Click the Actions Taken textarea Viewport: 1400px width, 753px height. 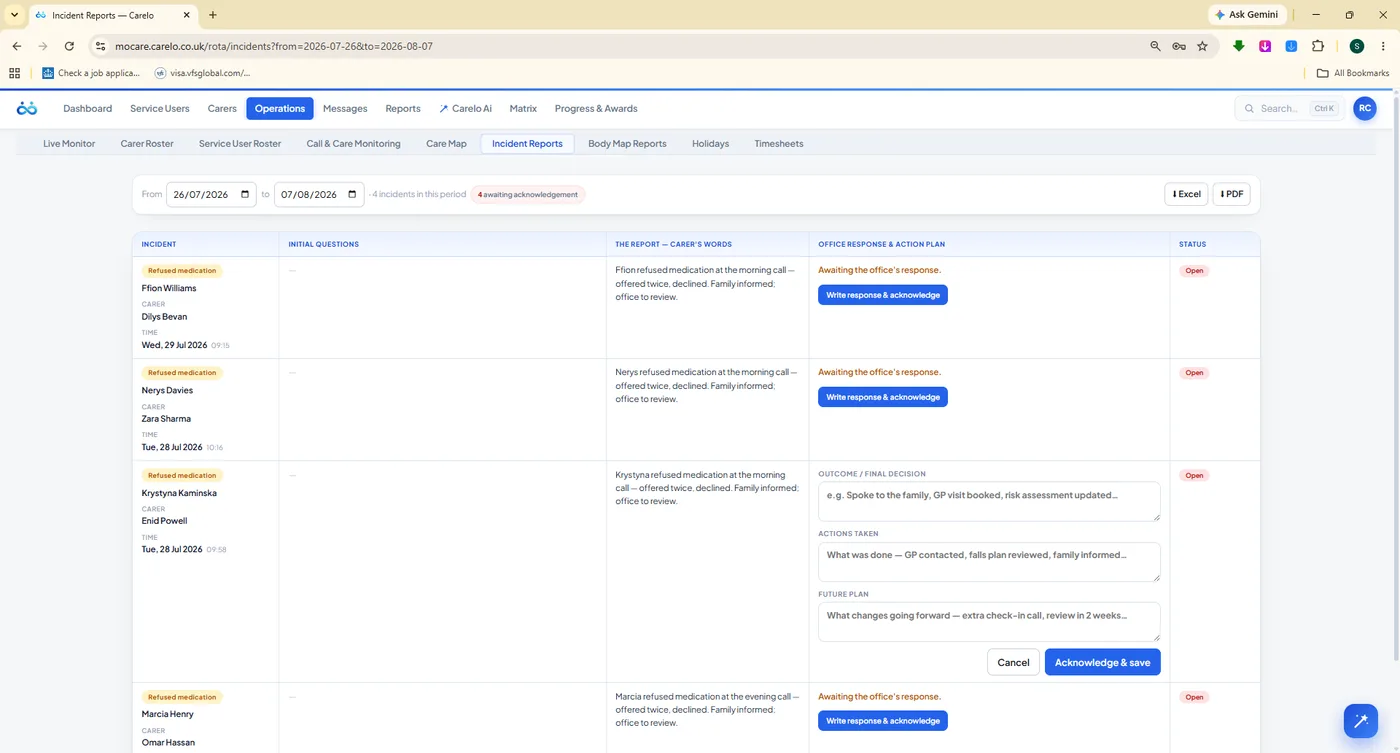click(989, 562)
